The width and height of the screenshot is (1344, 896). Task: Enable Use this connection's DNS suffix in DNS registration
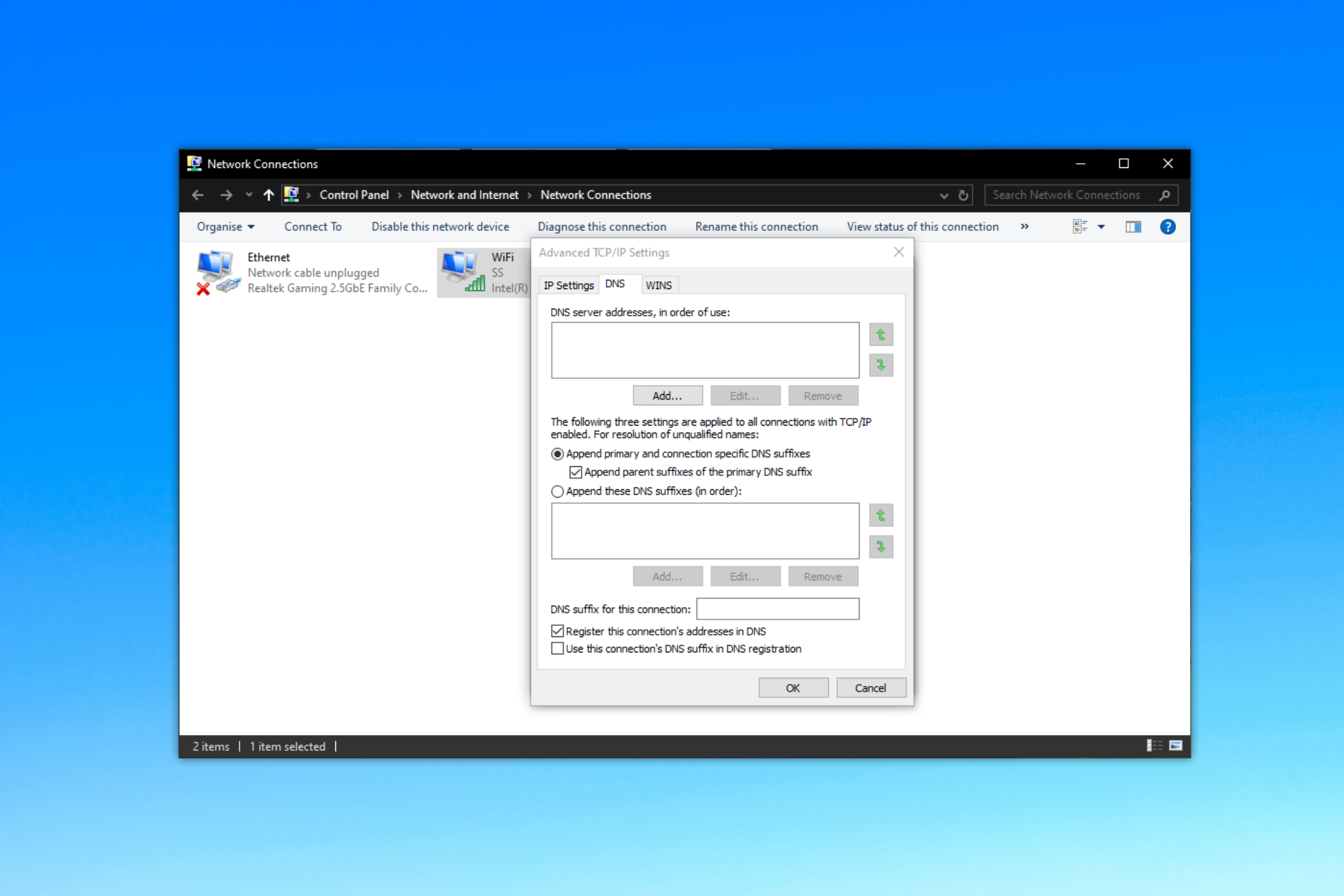click(x=557, y=649)
